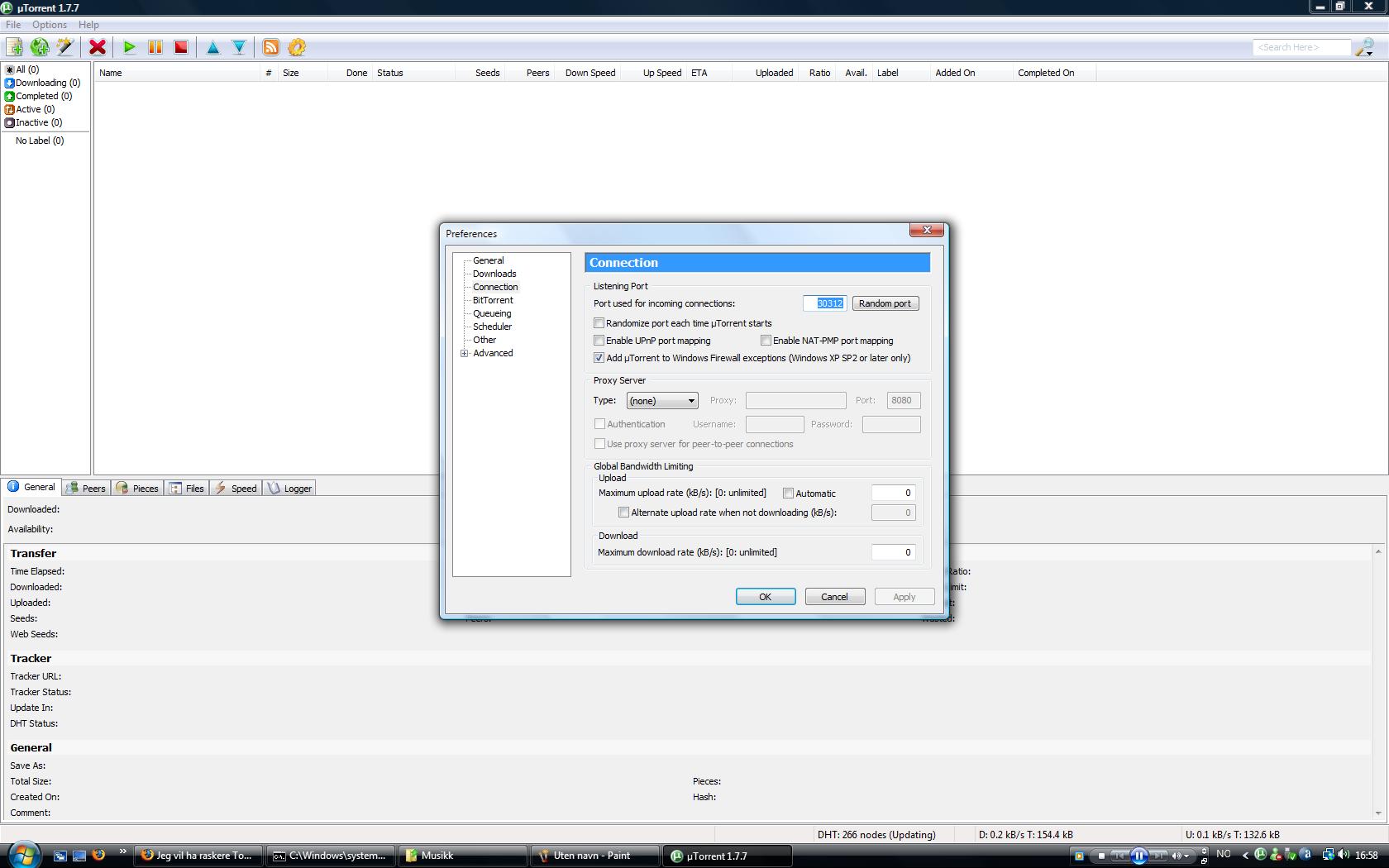Select BitTorrent in preferences tree
1389x868 pixels.
pyautogui.click(x=493, y=300)
